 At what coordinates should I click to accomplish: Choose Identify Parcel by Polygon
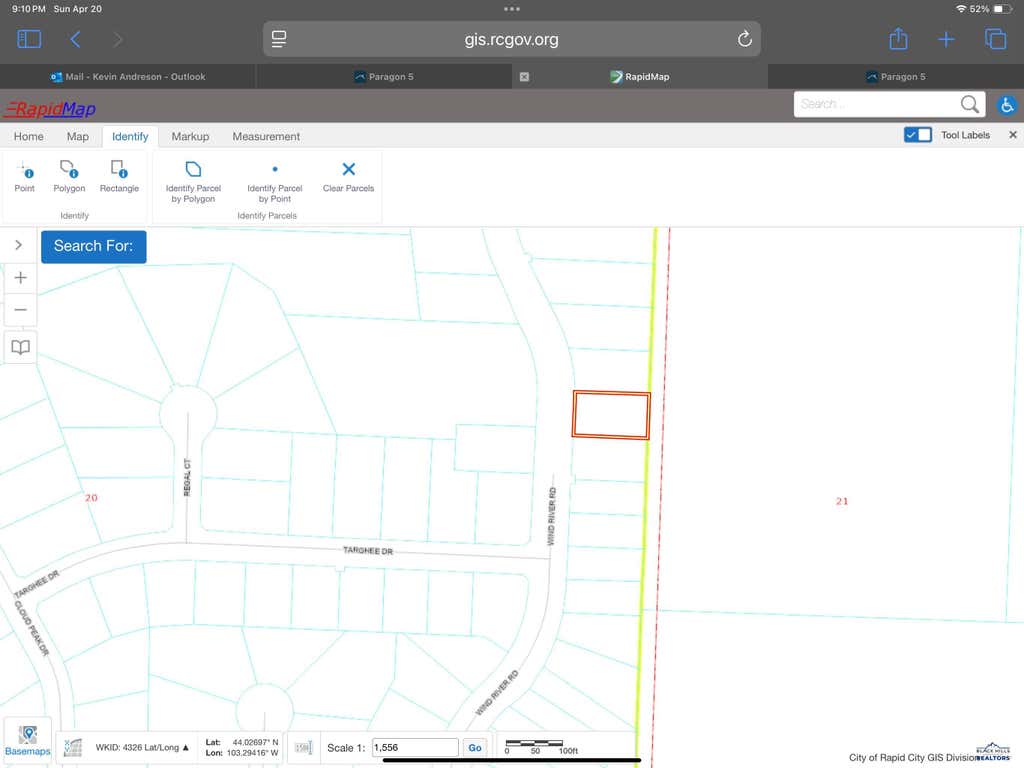pos(193,182)
